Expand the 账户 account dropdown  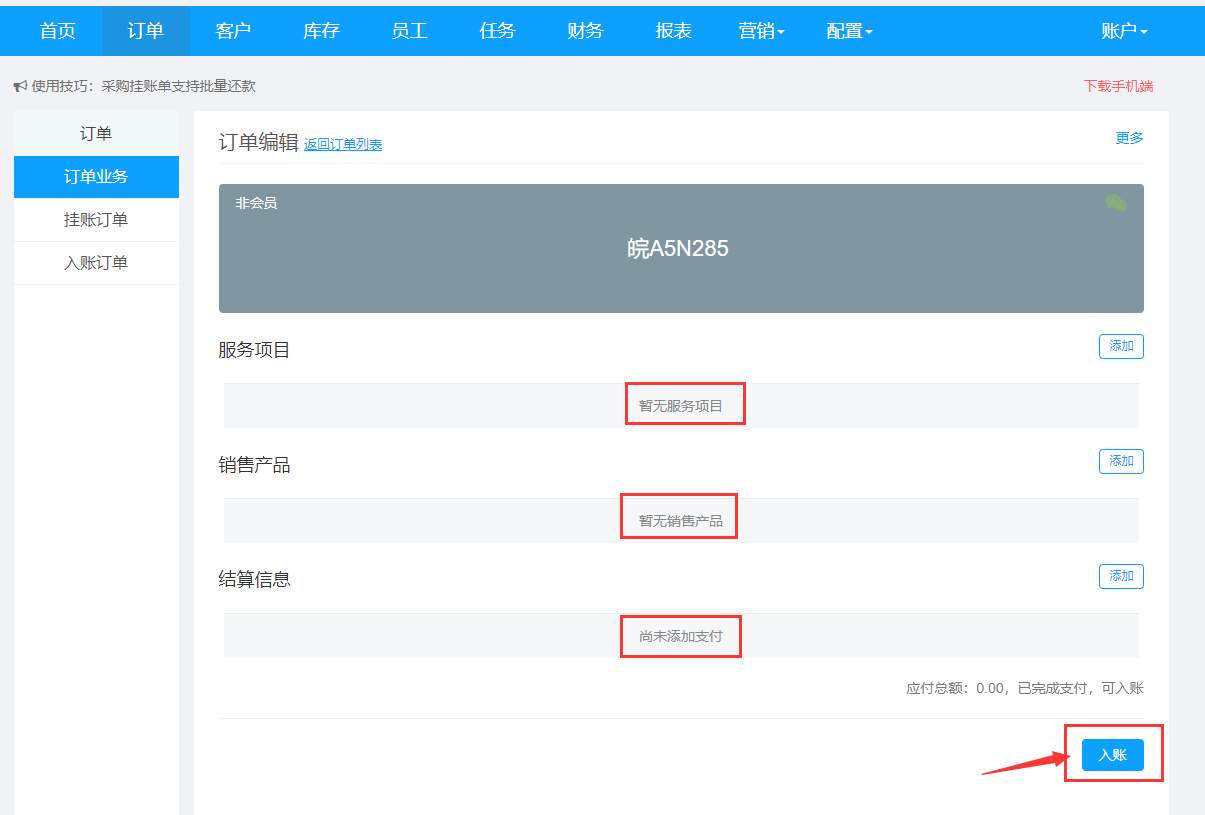pyautogui.click(x=1124, y=31)
